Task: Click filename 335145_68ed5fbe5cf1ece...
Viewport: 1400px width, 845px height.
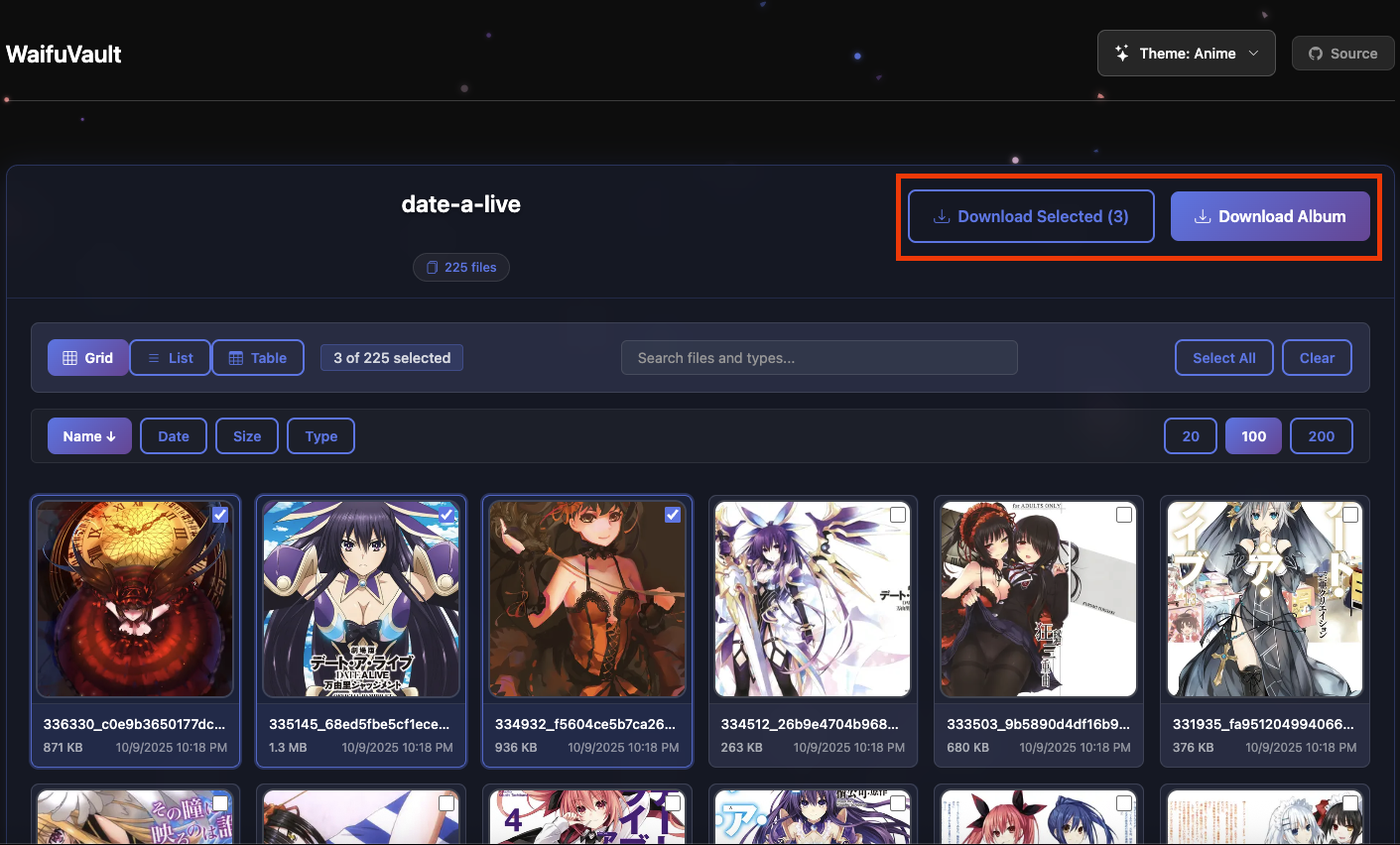Action: [359, 724]
